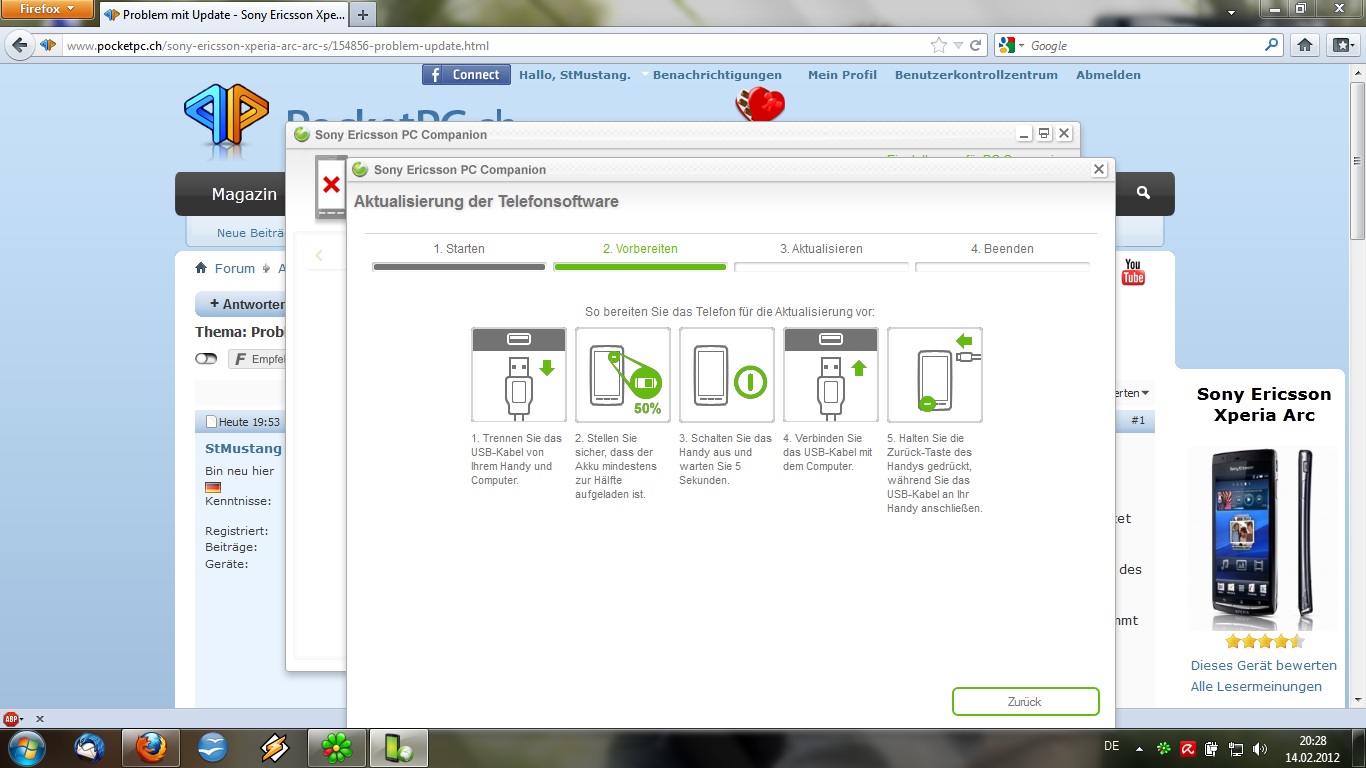Switch to PC Companion in the taskbar
The height and width of the screenshot is (768, 1366).
(399, 747)
